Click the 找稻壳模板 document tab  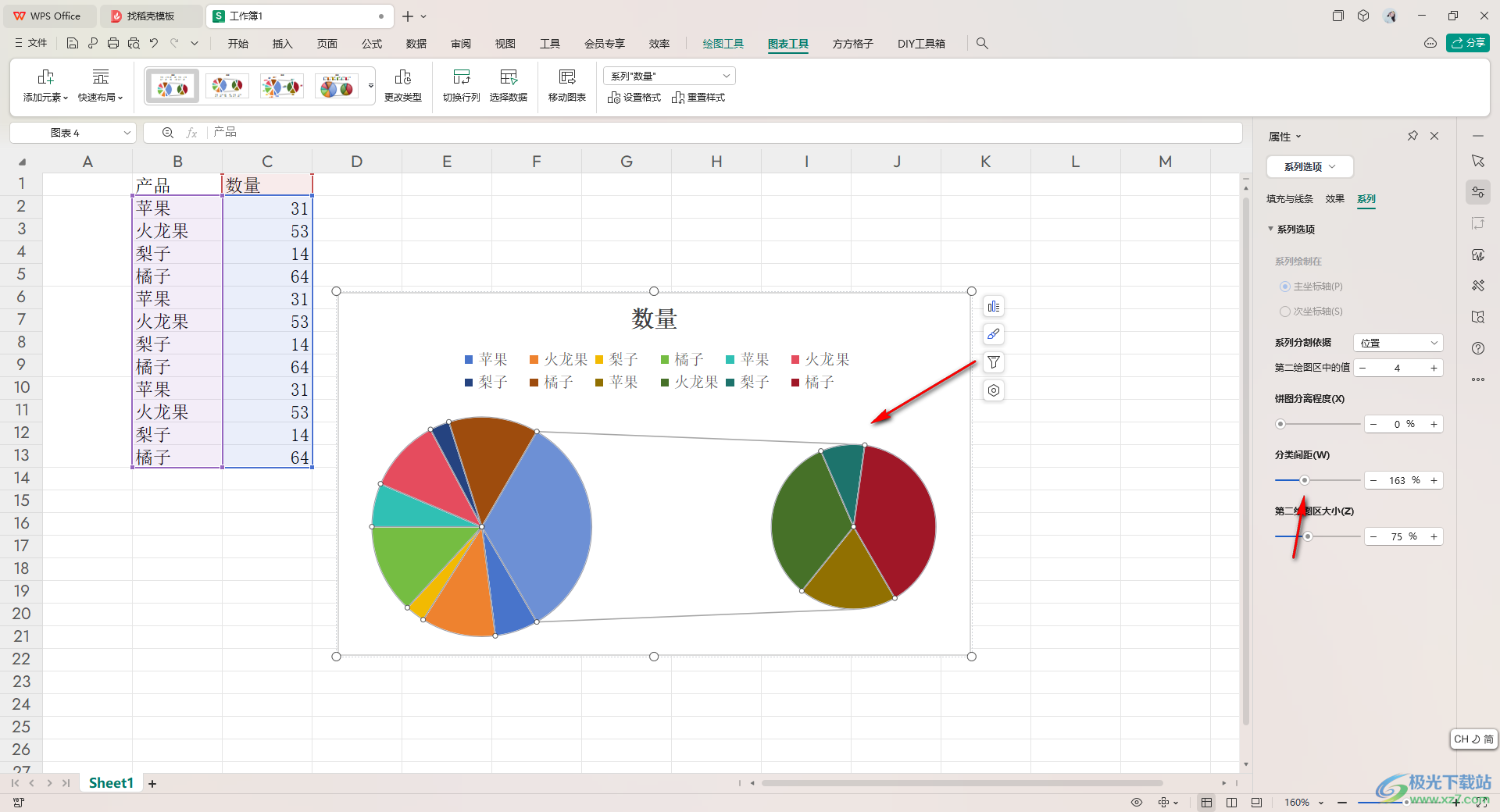[151, 16]
